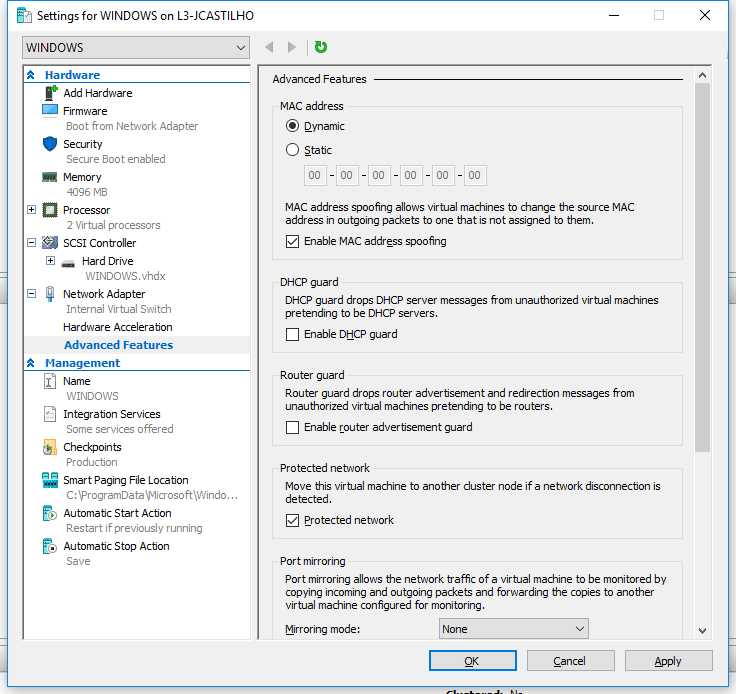
Task: Click the Memory chip icon
Action: pyautogui.click(x=50, y=177)
